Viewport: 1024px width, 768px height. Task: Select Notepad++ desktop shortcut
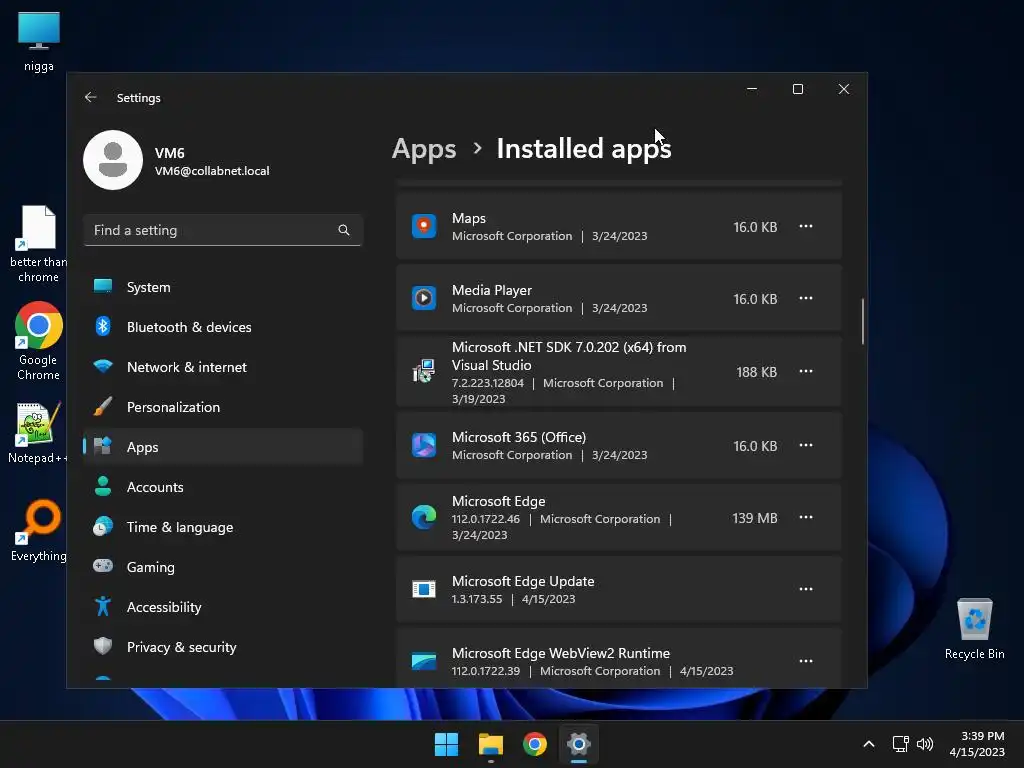[37, 432]
